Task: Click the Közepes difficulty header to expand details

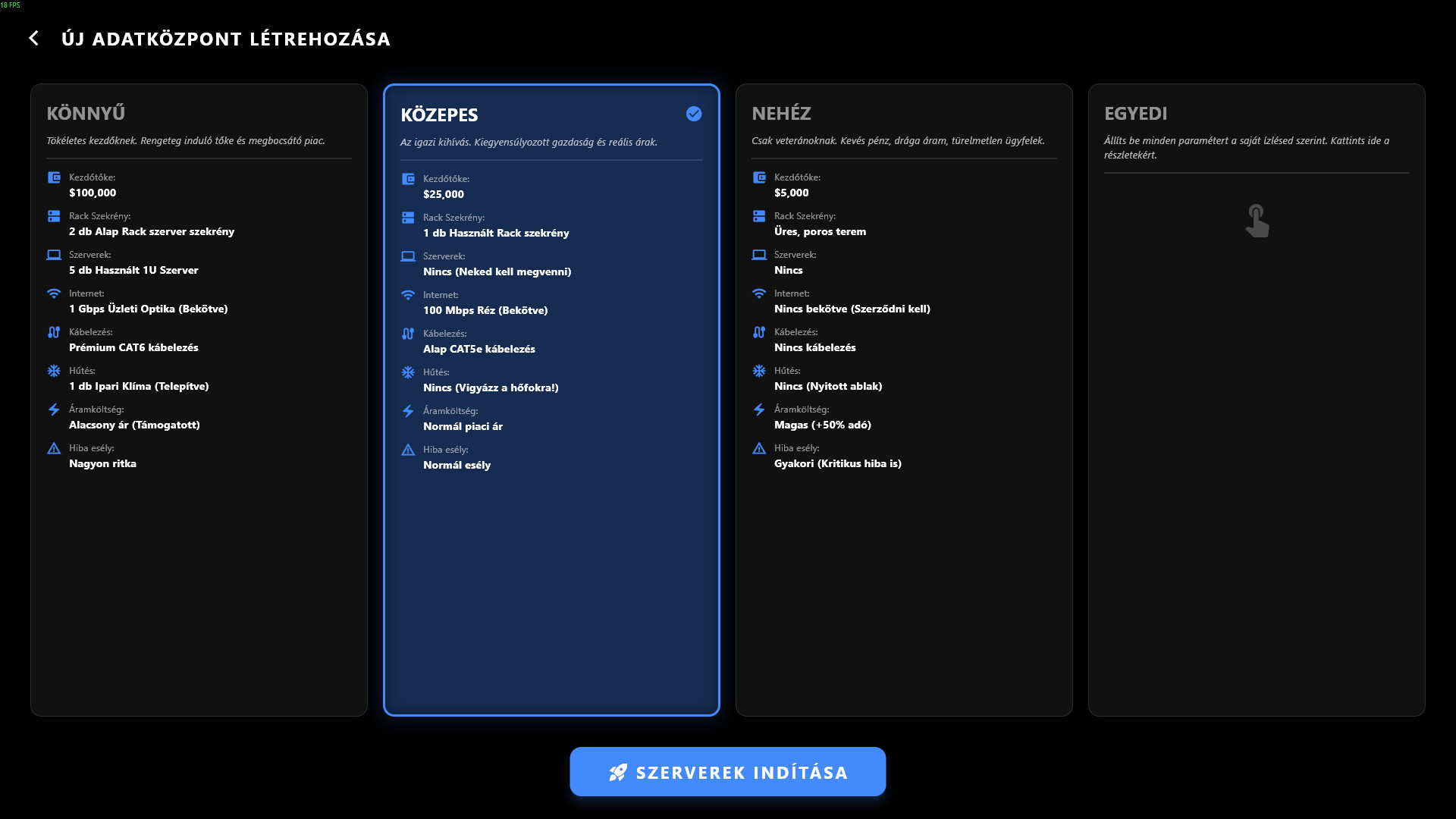Action: coord(440,115)
